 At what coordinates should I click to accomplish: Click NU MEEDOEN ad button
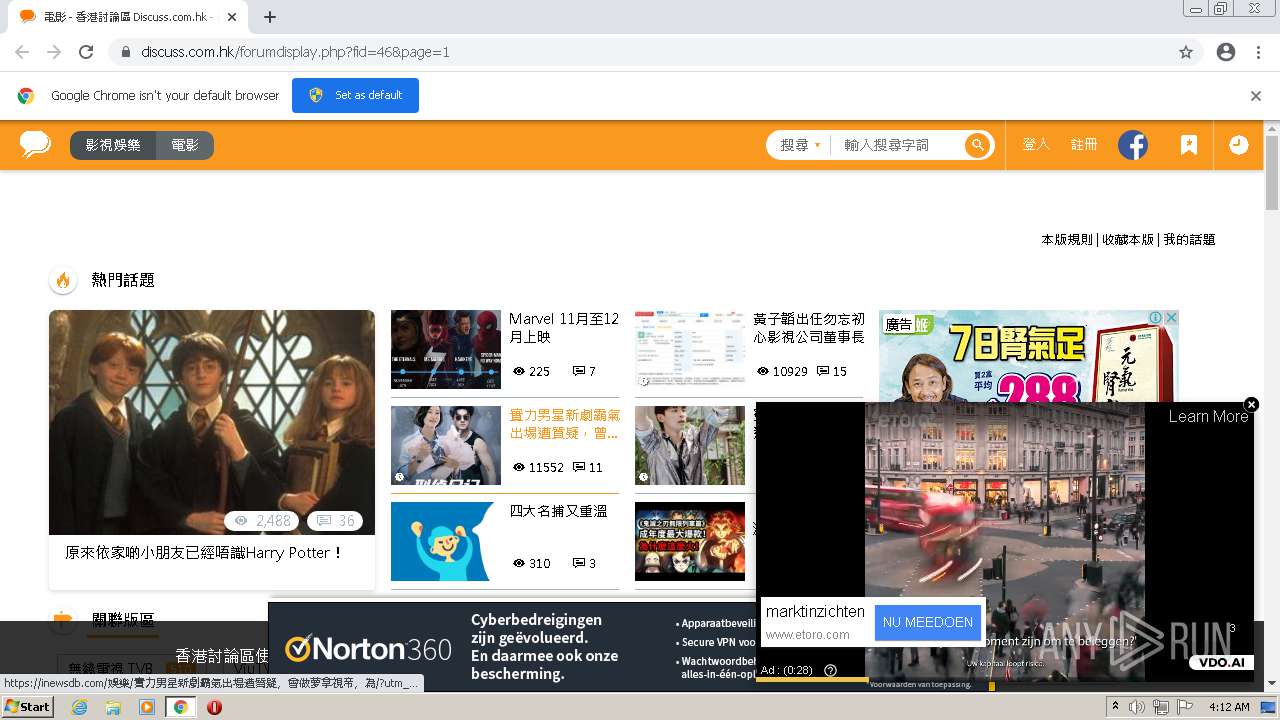pyautogui.click(x=927, y=622)
